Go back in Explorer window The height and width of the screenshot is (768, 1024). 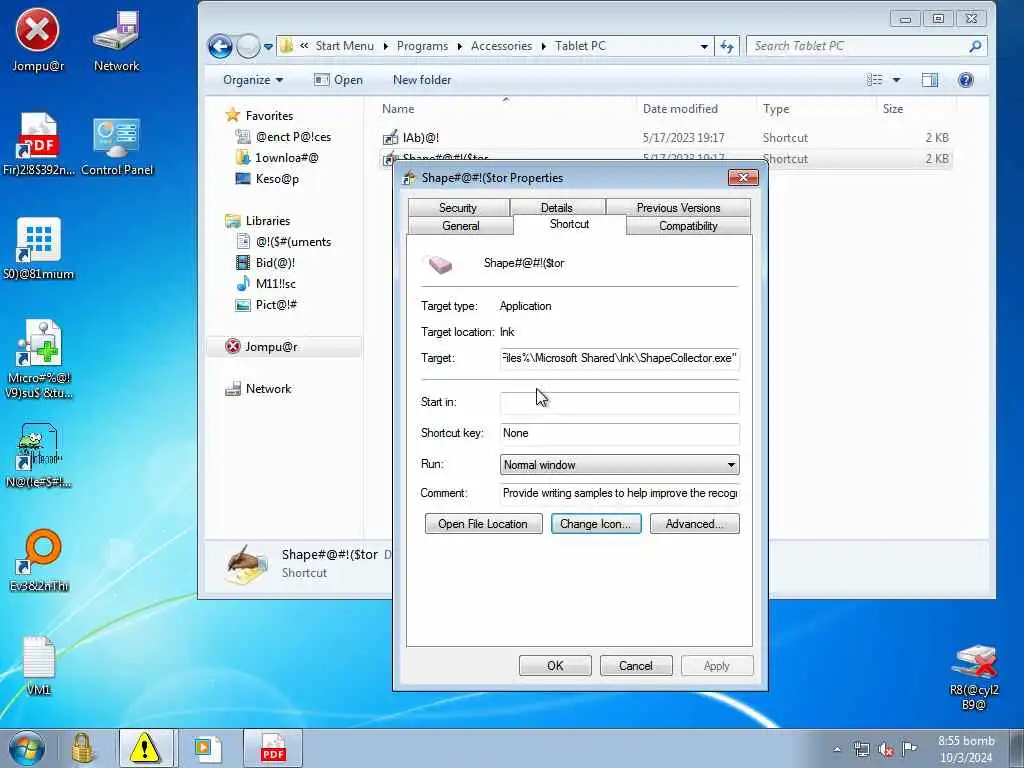[x=220, y=46]
